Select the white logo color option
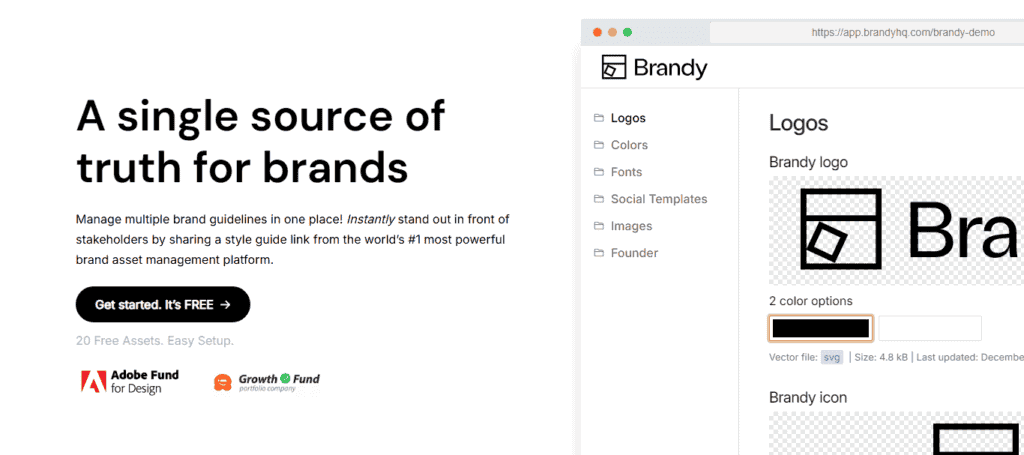 pos(930,328)
